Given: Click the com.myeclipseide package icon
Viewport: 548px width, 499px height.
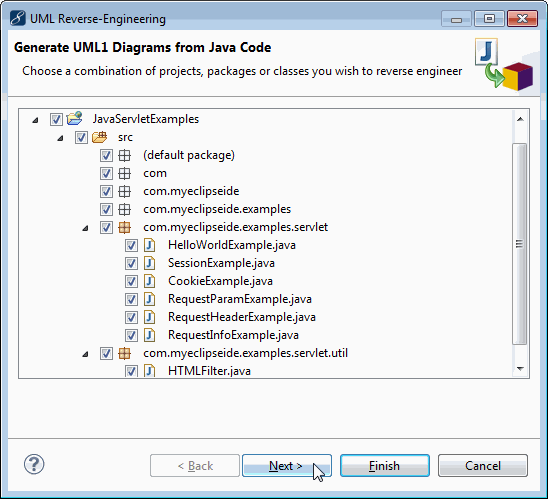Looking at the screenshot, I should click(124, 191).
